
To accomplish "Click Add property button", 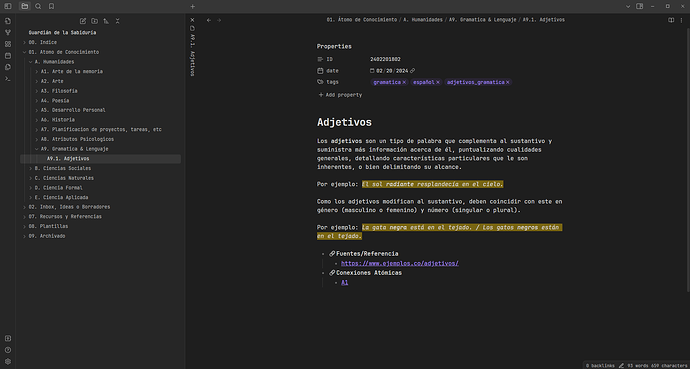I will (x=340, y=95).
